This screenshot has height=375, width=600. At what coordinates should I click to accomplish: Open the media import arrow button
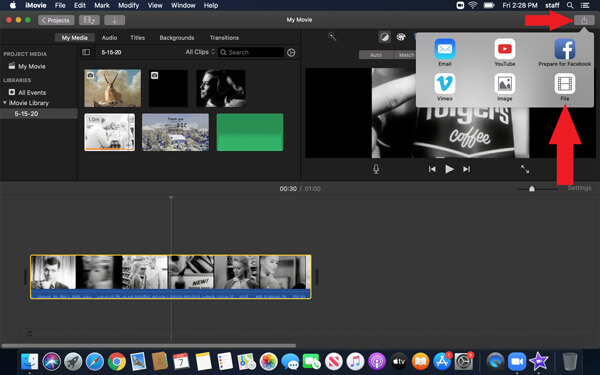point(114,20)
